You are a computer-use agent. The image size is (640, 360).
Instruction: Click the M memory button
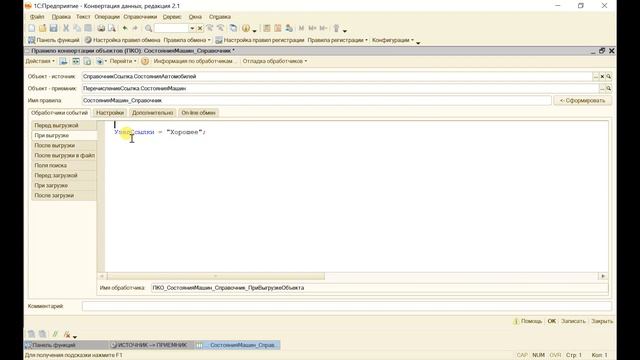pyautogui.click(x=301, y=28)
